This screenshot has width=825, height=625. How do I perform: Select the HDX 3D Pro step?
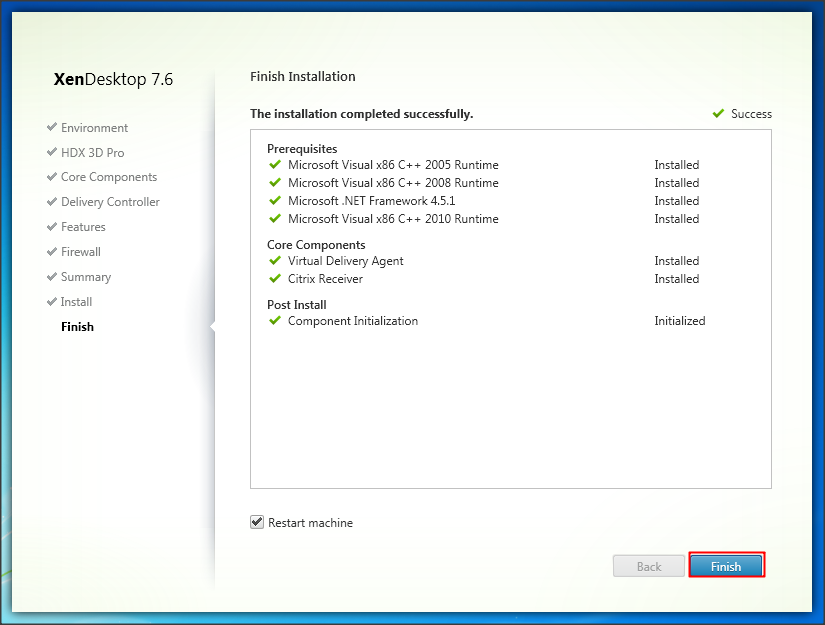click(92, 153)
